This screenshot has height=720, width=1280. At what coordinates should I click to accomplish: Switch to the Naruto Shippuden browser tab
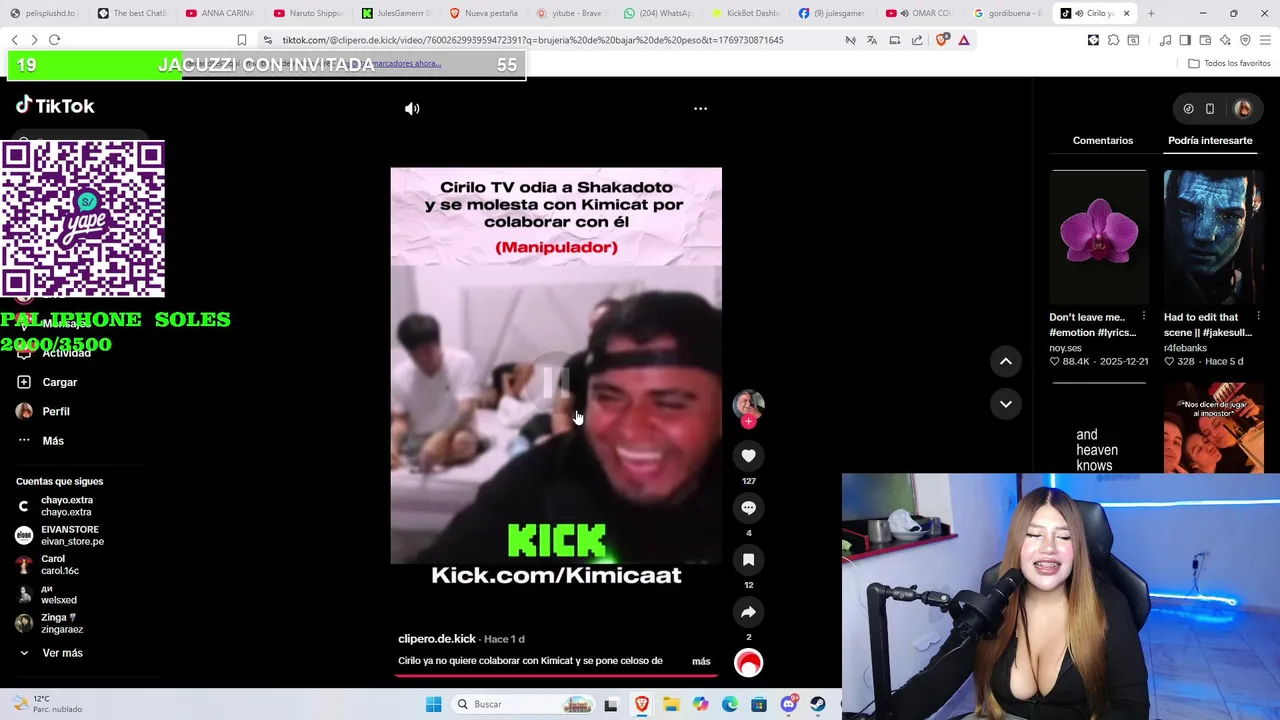(309, 13)
